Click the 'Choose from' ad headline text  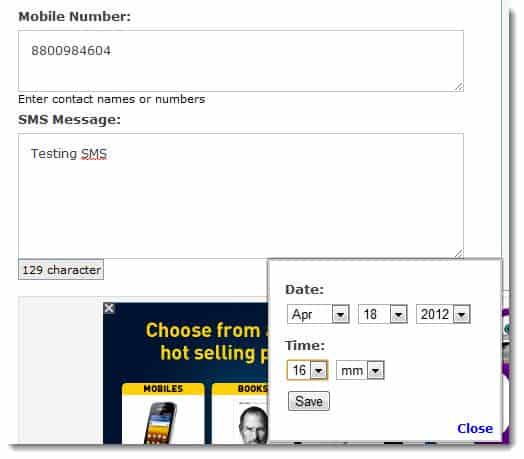point(203,330)
